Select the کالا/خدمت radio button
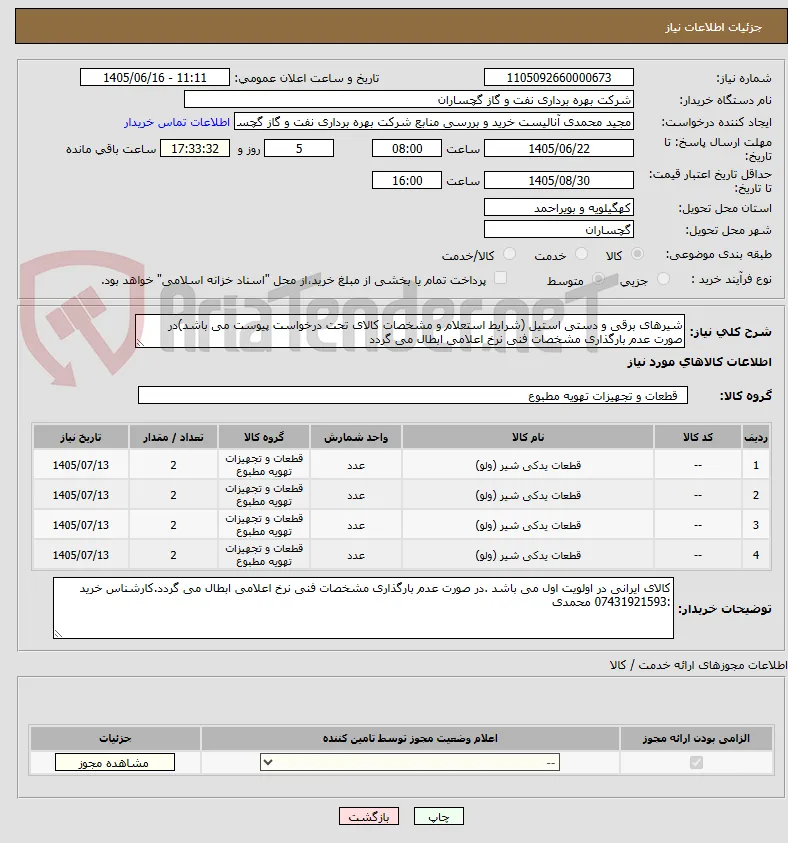Screen dimensions: 788x843 pos(509,254)
